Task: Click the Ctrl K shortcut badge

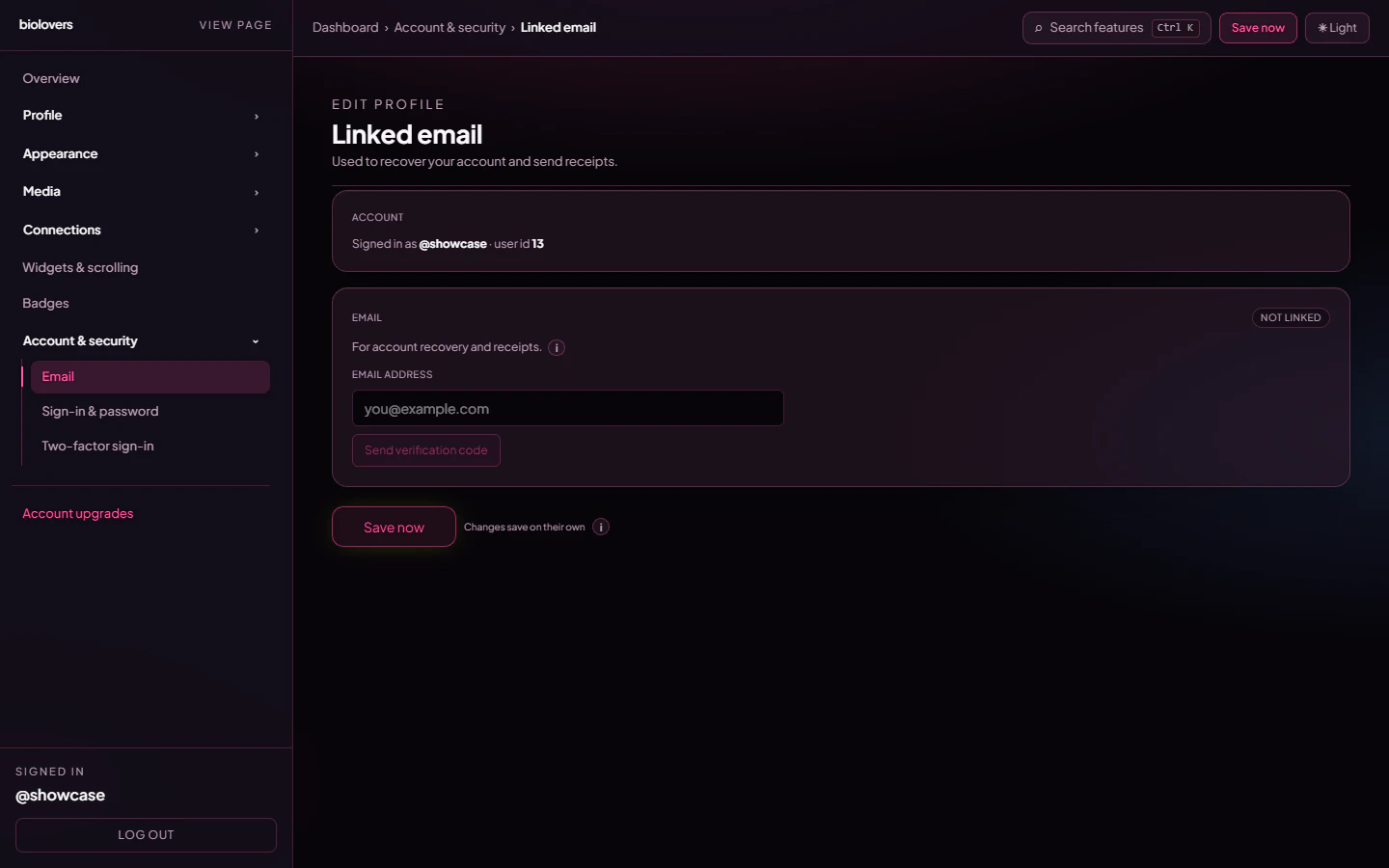Action: coord(1175,27)
